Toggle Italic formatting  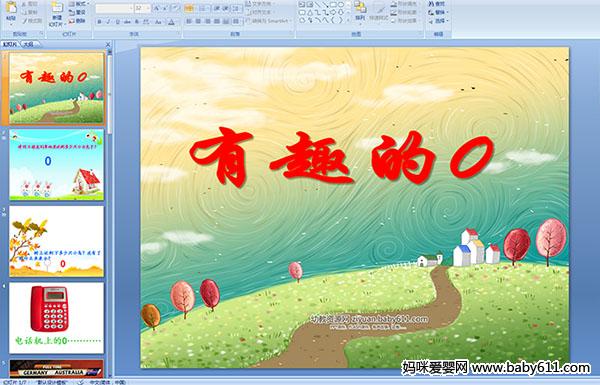[x=108, y=22]
